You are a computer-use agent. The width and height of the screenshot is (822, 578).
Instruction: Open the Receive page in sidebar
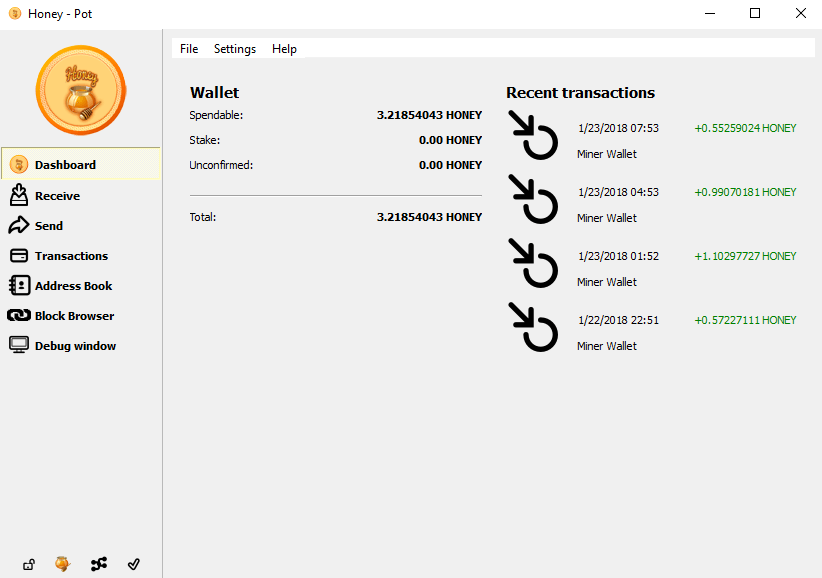[x=57, y=196]
